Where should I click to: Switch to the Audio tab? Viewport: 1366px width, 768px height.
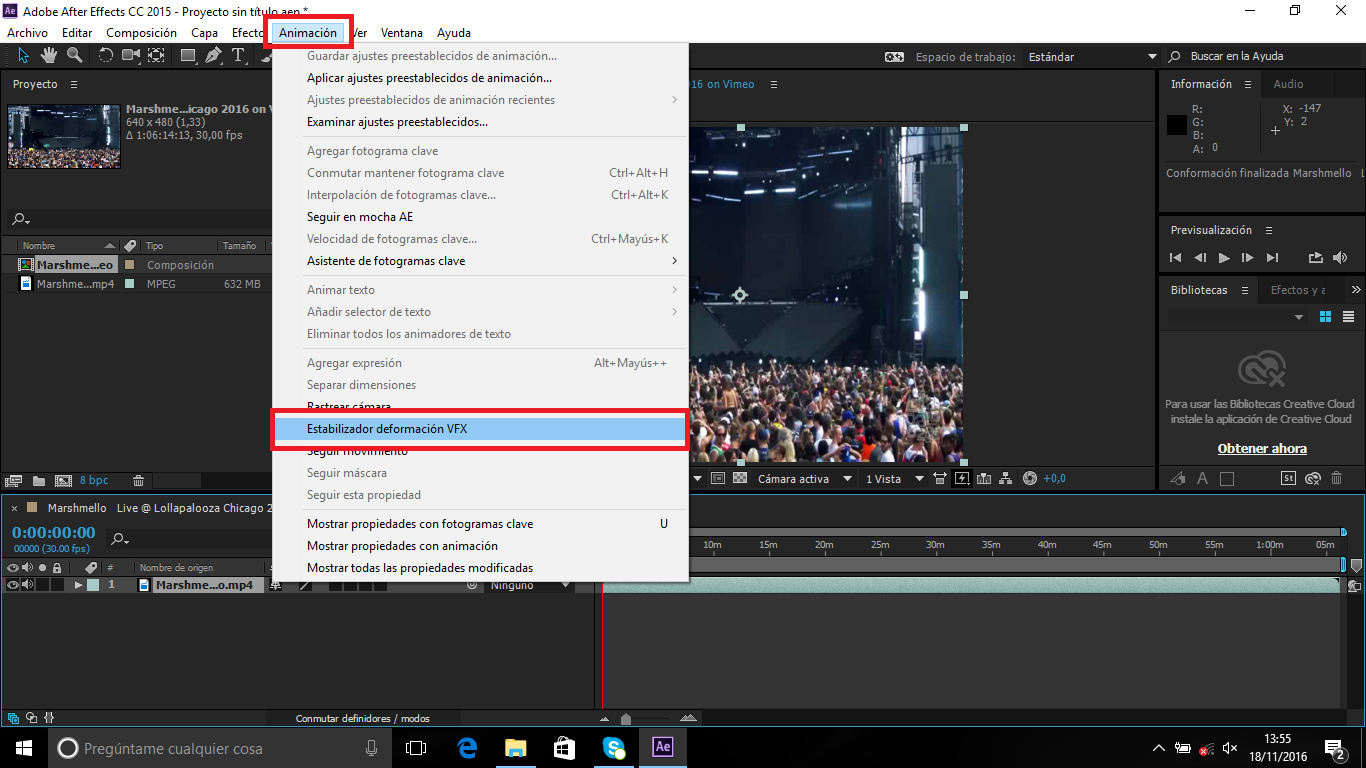1289,85
